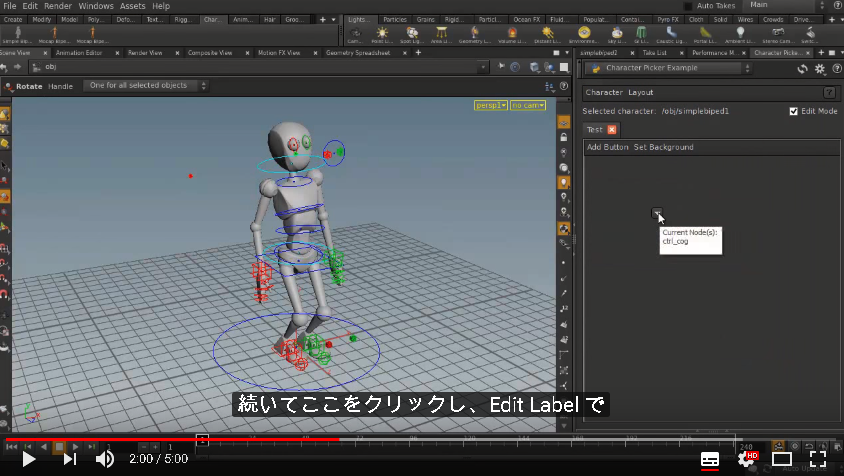Click the Ambient Light shelf icon

click(x=740, y=35)
